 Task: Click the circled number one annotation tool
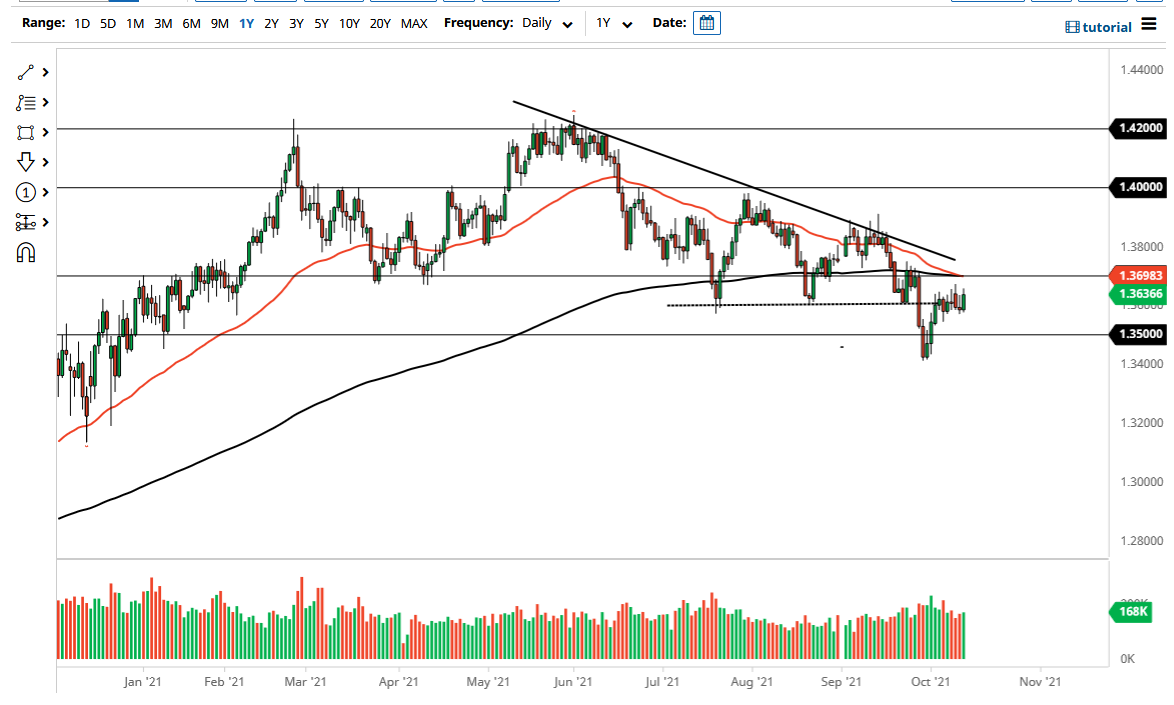point(25,192)
